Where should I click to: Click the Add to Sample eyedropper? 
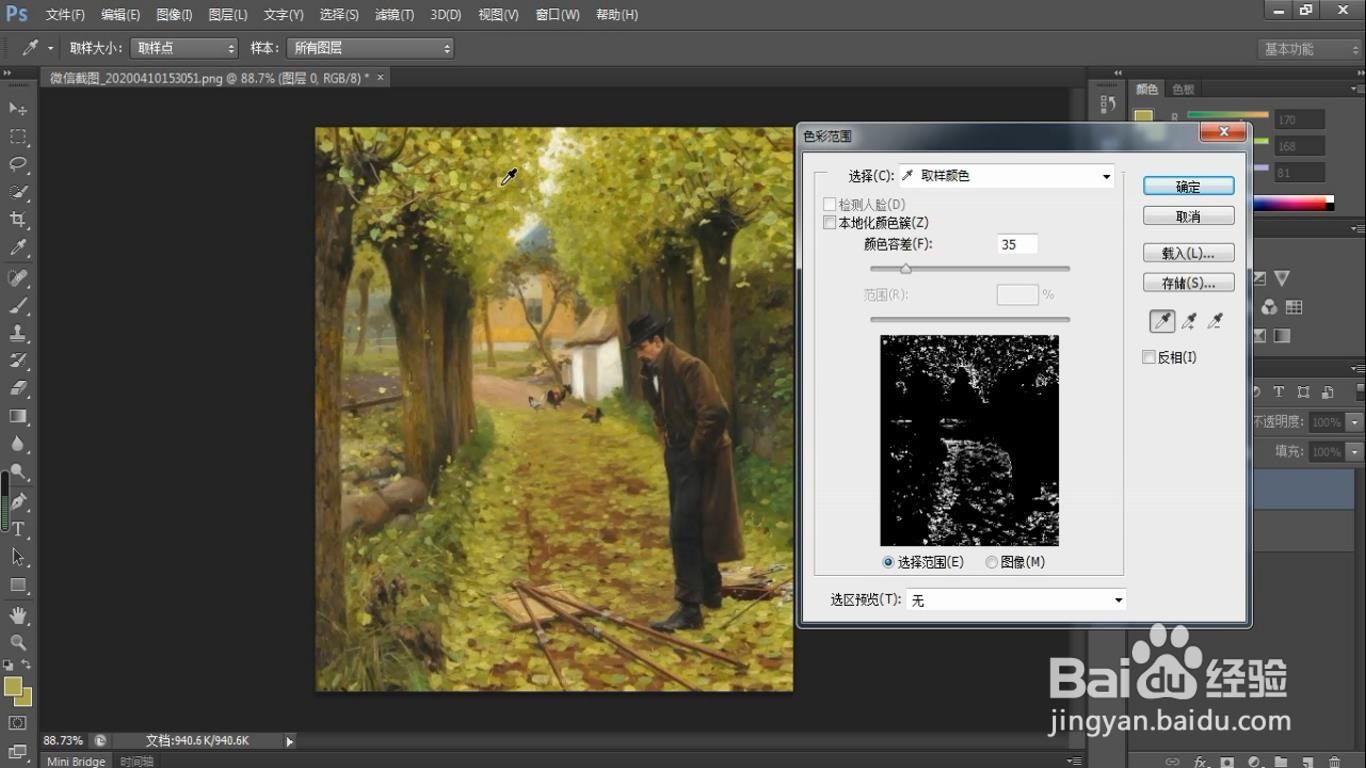tap(1189, 321)
